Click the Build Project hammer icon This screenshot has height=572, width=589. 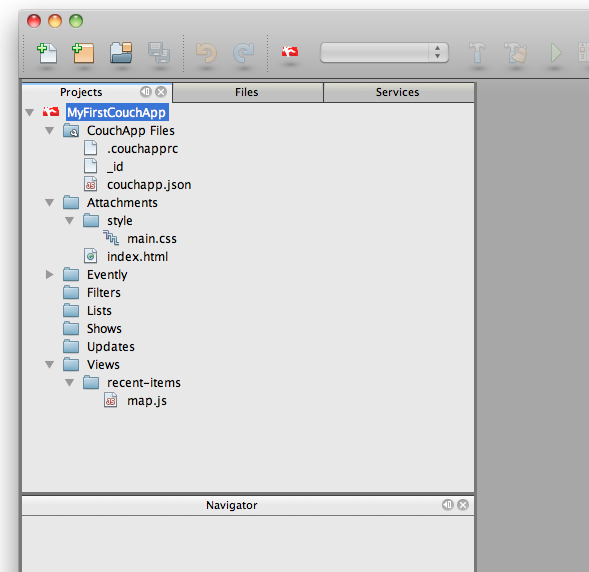coord(477,52)
